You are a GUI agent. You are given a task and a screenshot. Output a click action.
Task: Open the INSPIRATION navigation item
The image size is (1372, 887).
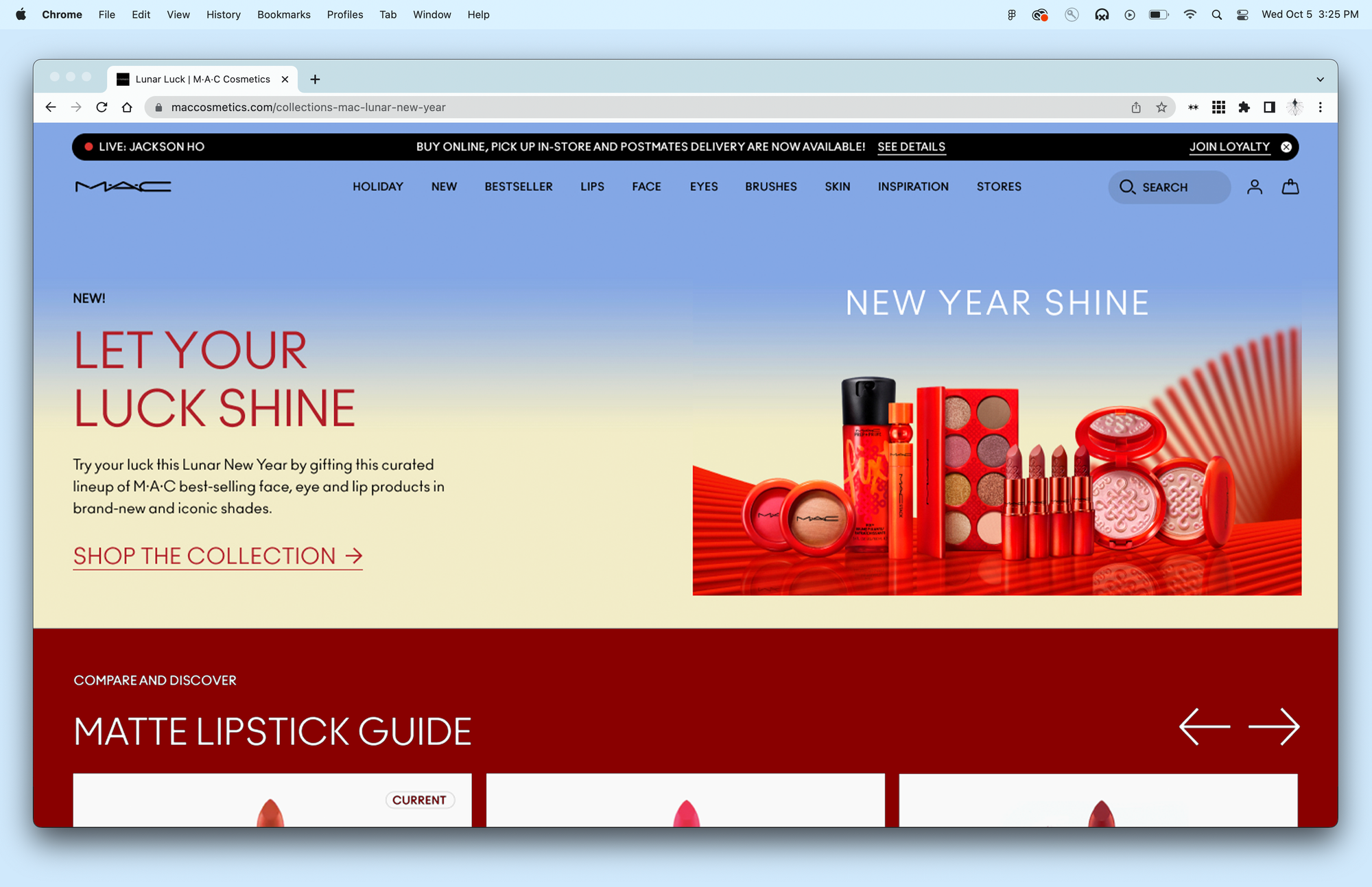(913, 187)
